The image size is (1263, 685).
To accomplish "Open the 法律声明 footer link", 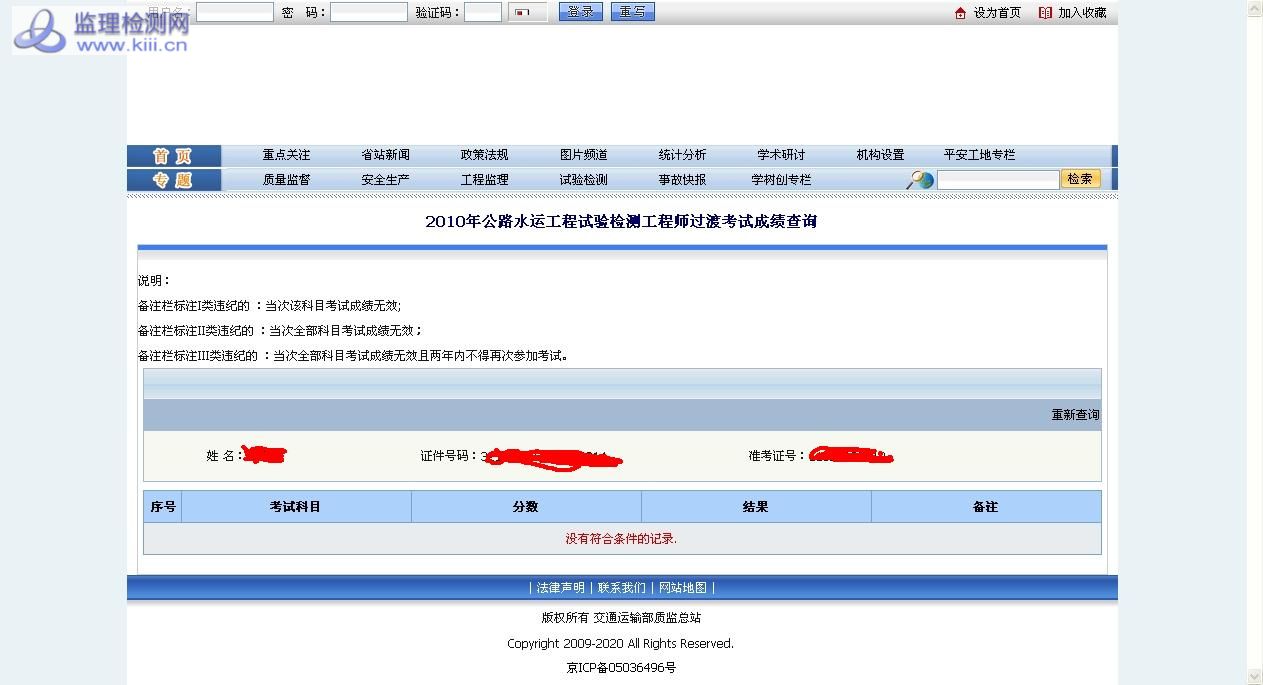I will coord(560,588).
